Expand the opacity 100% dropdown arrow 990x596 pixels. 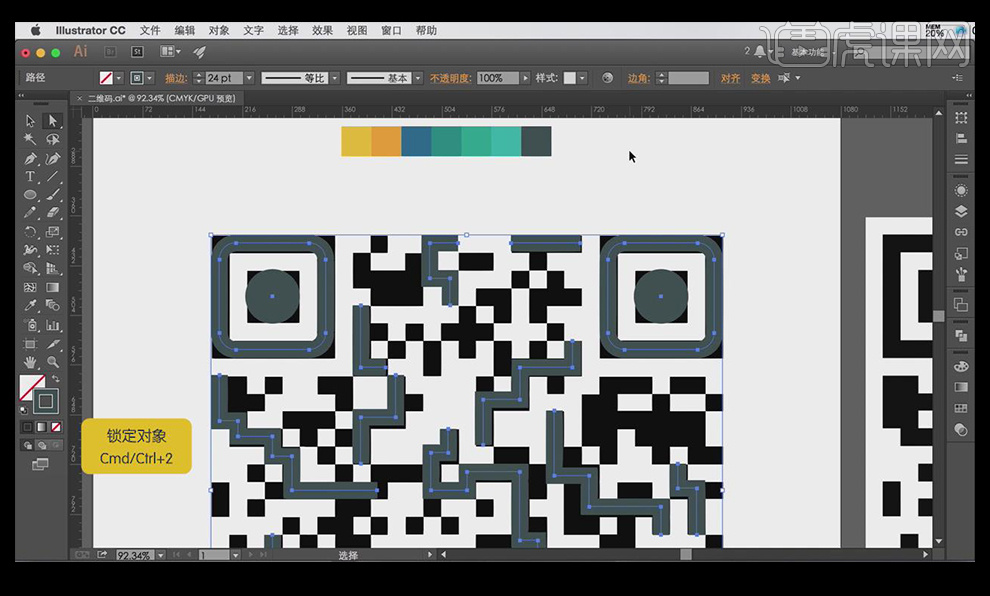(526, 78)
